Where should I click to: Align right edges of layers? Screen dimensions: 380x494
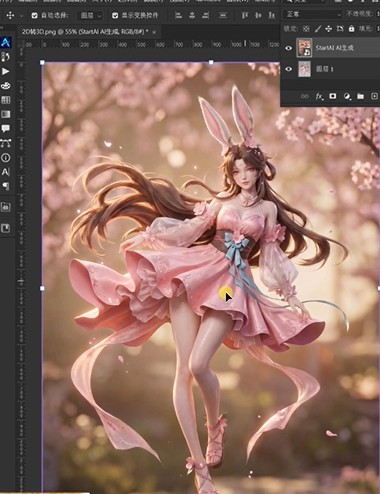click(206, 15)
